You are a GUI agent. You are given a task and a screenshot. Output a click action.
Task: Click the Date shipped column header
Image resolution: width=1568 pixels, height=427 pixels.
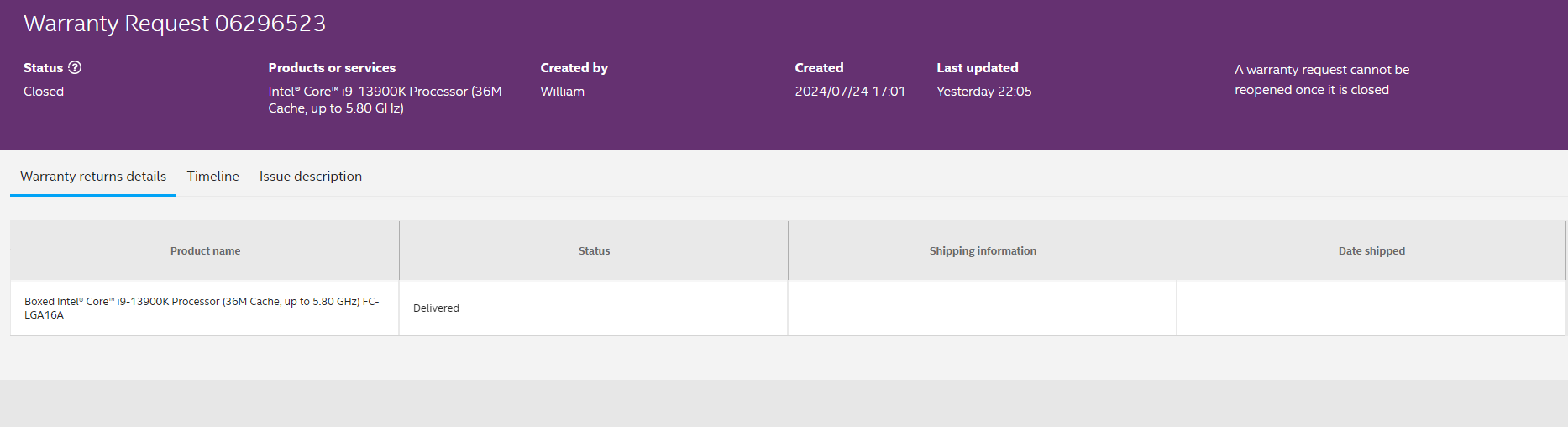1371,251
